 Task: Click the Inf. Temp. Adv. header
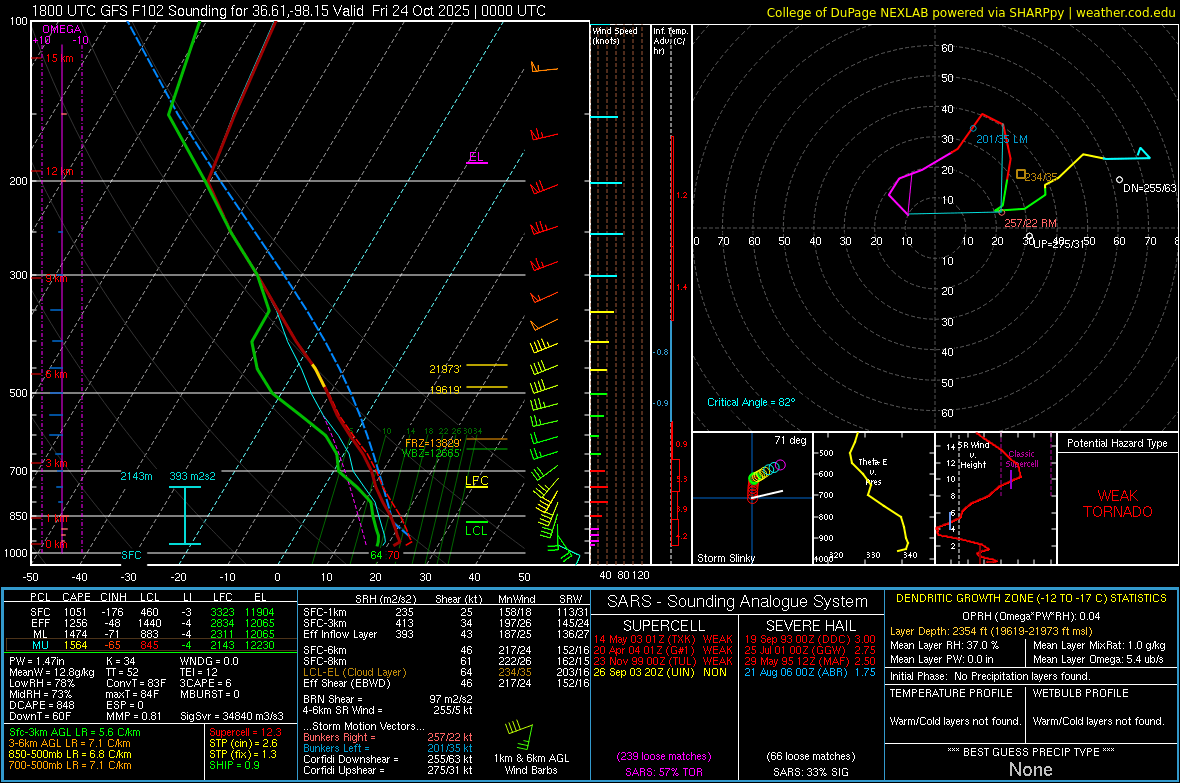tap(671, 41)
